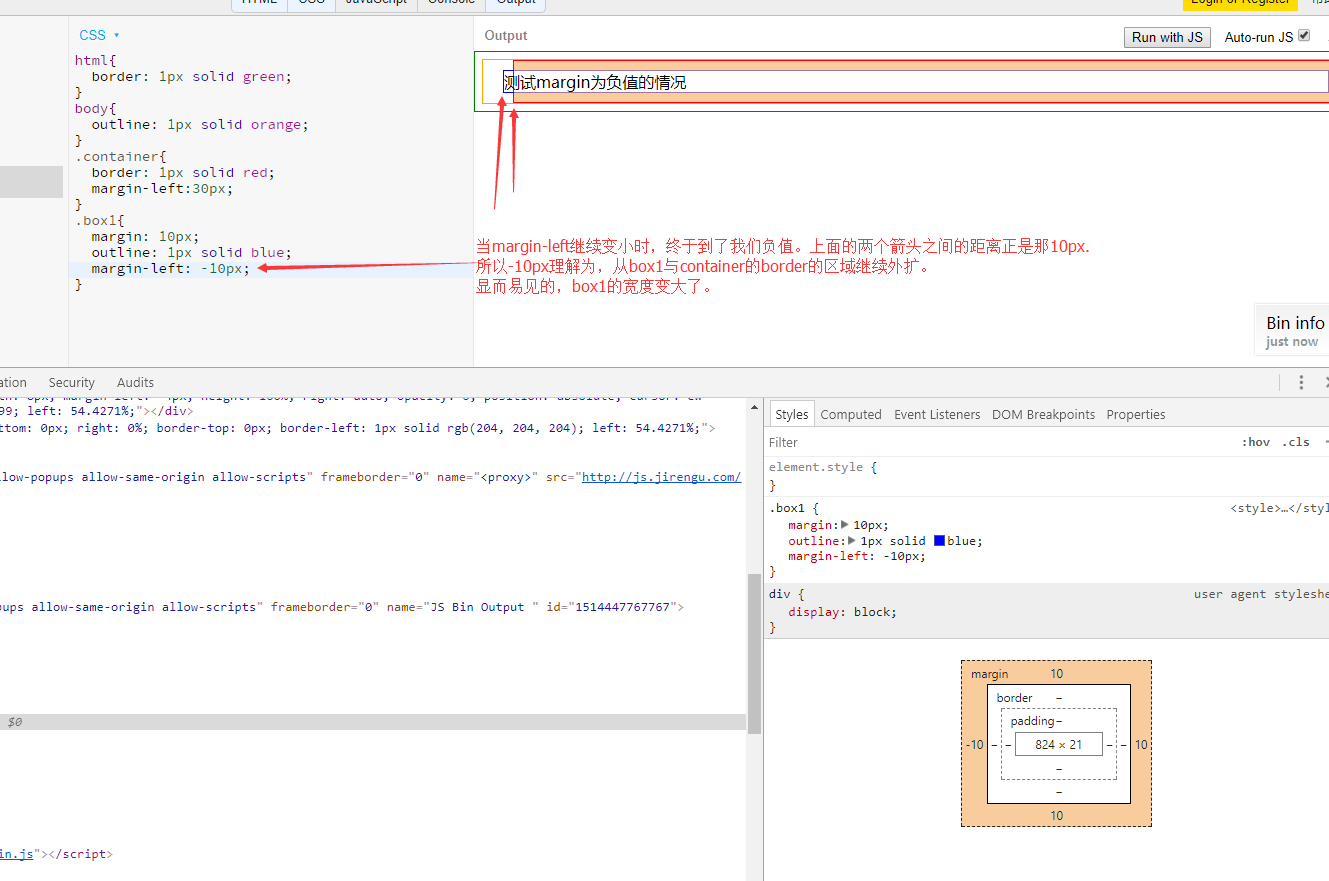Select the JS Bin Output iframe row
The width and height of the screenshot is (1329, 881).
point(342,607)
